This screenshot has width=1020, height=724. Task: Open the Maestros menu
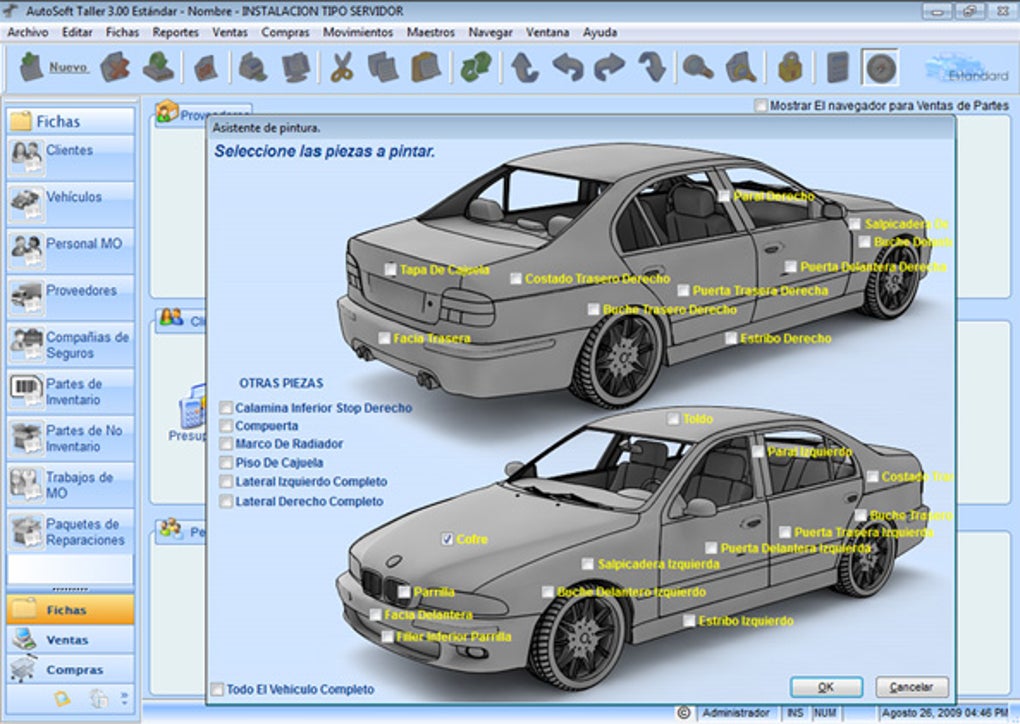[431, 32]
